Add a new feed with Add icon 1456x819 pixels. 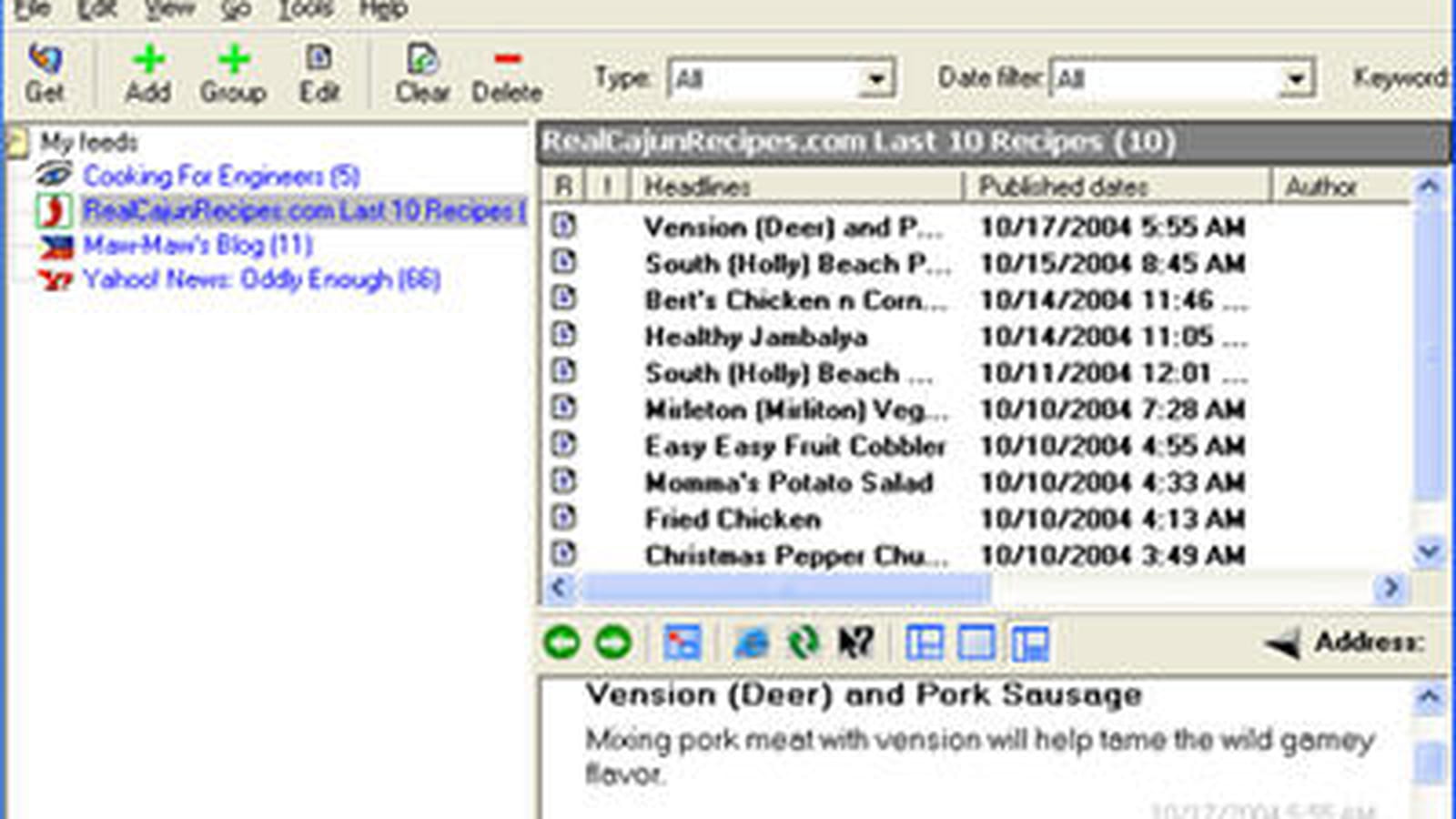tap(148, 73)
